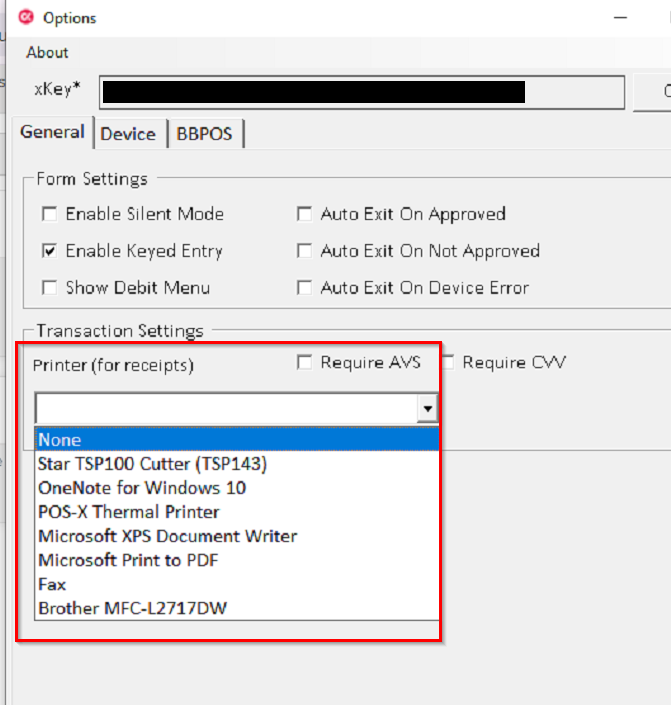Collapse the printer dropdown arrow
This screenshot has height=705, width=671.
(x=427, y=408)
